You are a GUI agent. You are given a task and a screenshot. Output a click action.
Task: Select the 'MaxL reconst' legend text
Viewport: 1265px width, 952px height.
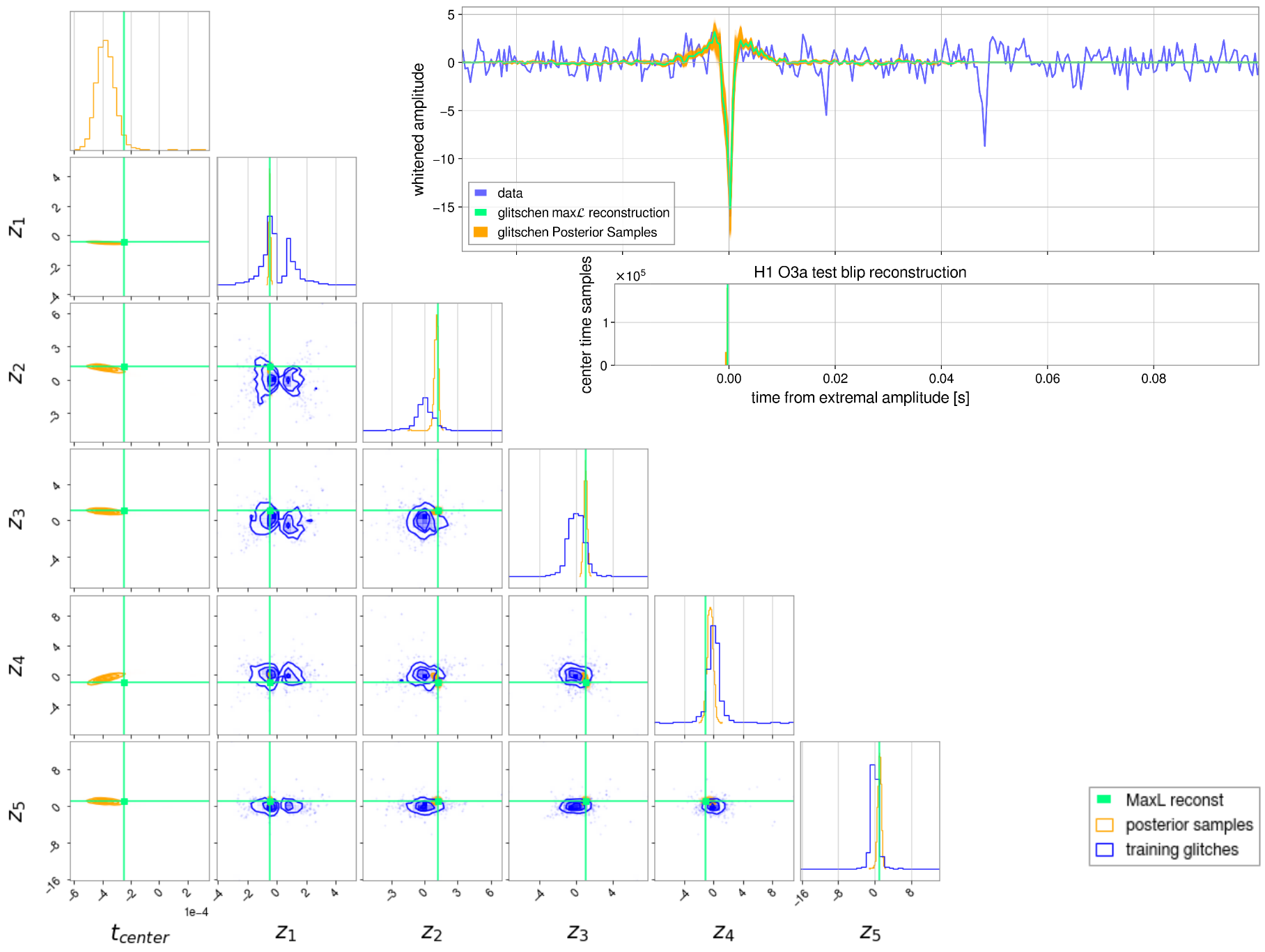pos(1174,799)
